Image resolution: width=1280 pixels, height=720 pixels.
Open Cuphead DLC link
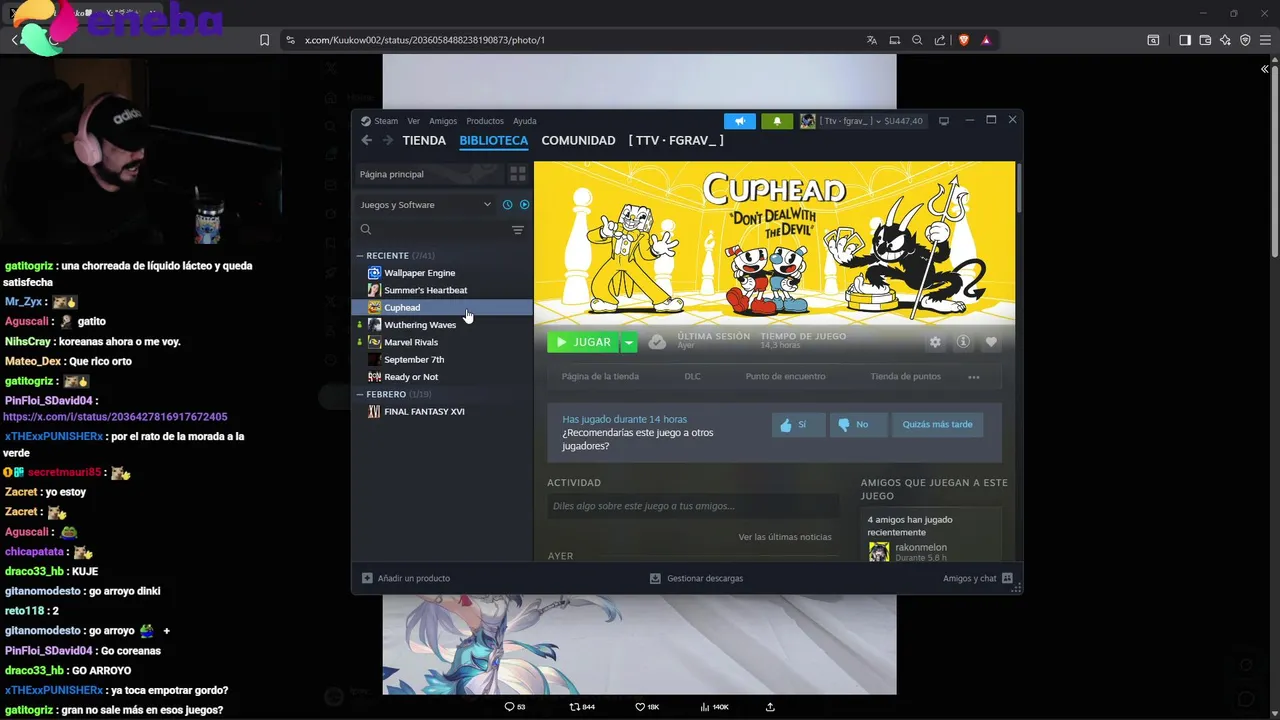click(693, 377)
